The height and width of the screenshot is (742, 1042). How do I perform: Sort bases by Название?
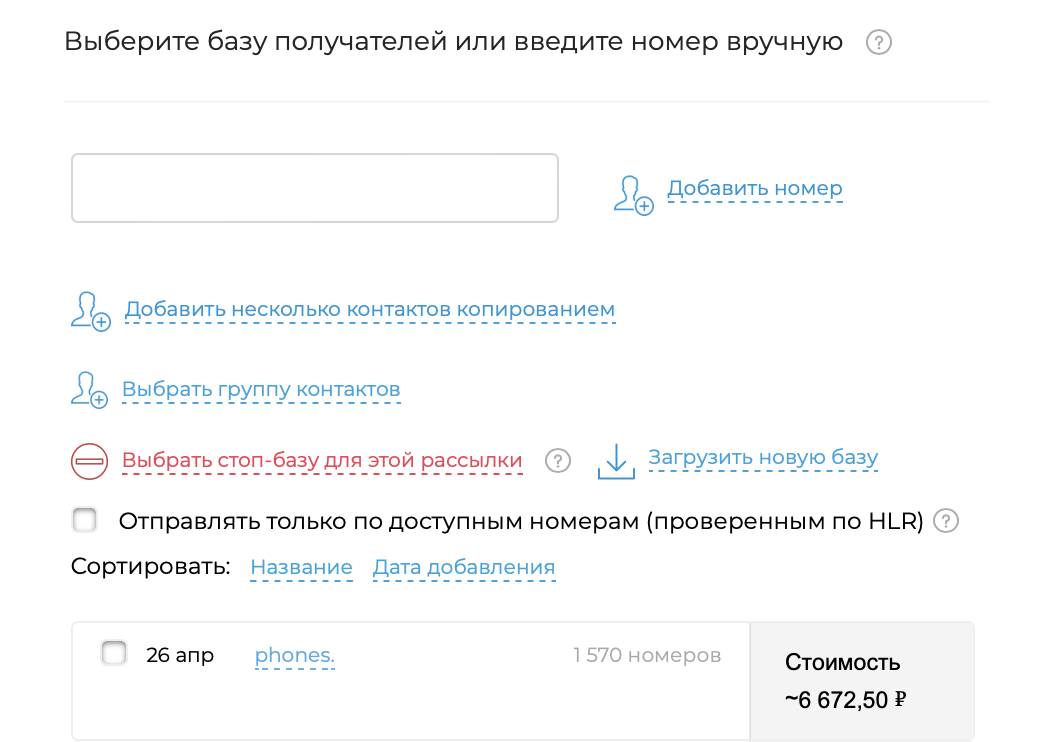pos(301,568)
